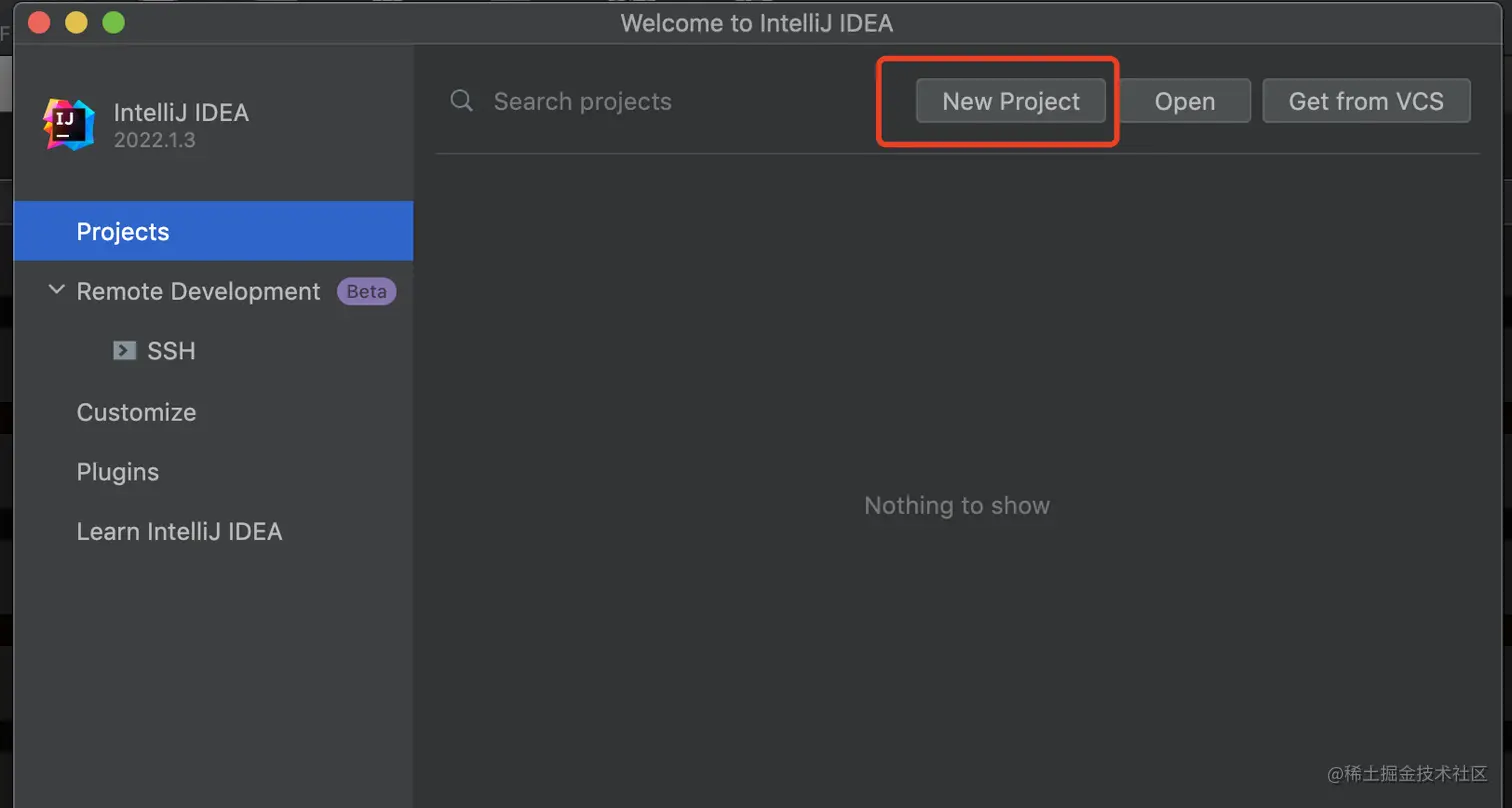Click the SSH terminal icon
The width and height of the screenshot is (1512, 808).
(x=125, y=351)
